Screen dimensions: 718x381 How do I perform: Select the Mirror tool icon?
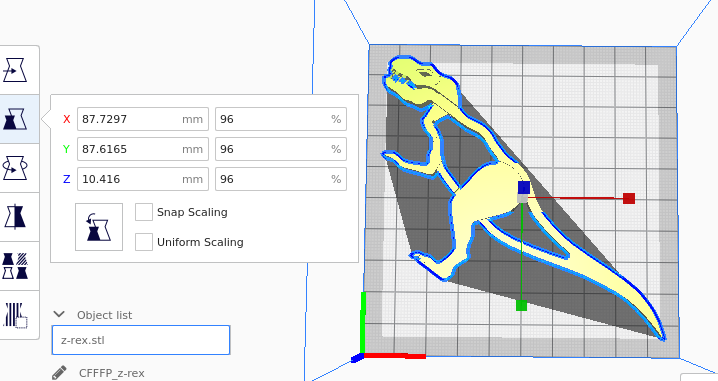coord(15,217)
